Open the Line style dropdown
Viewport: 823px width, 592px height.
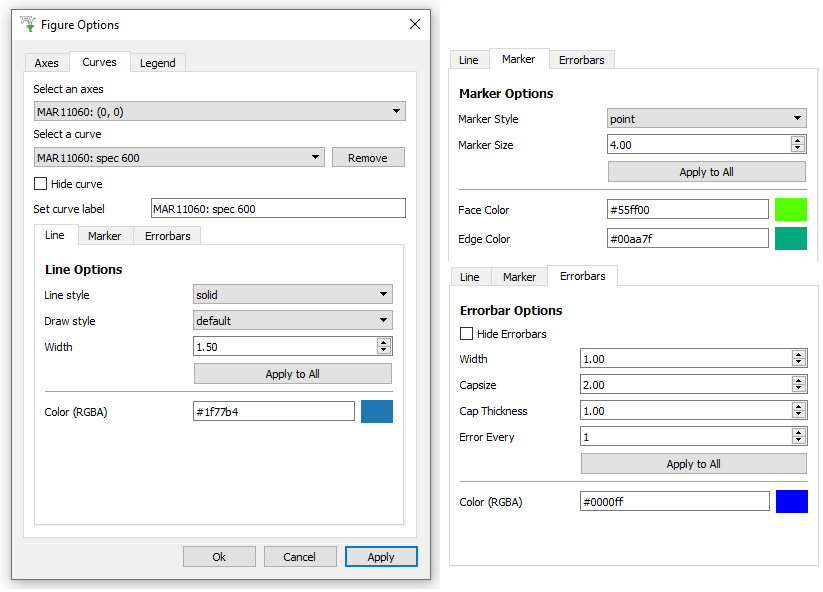[x=292, y=295]
